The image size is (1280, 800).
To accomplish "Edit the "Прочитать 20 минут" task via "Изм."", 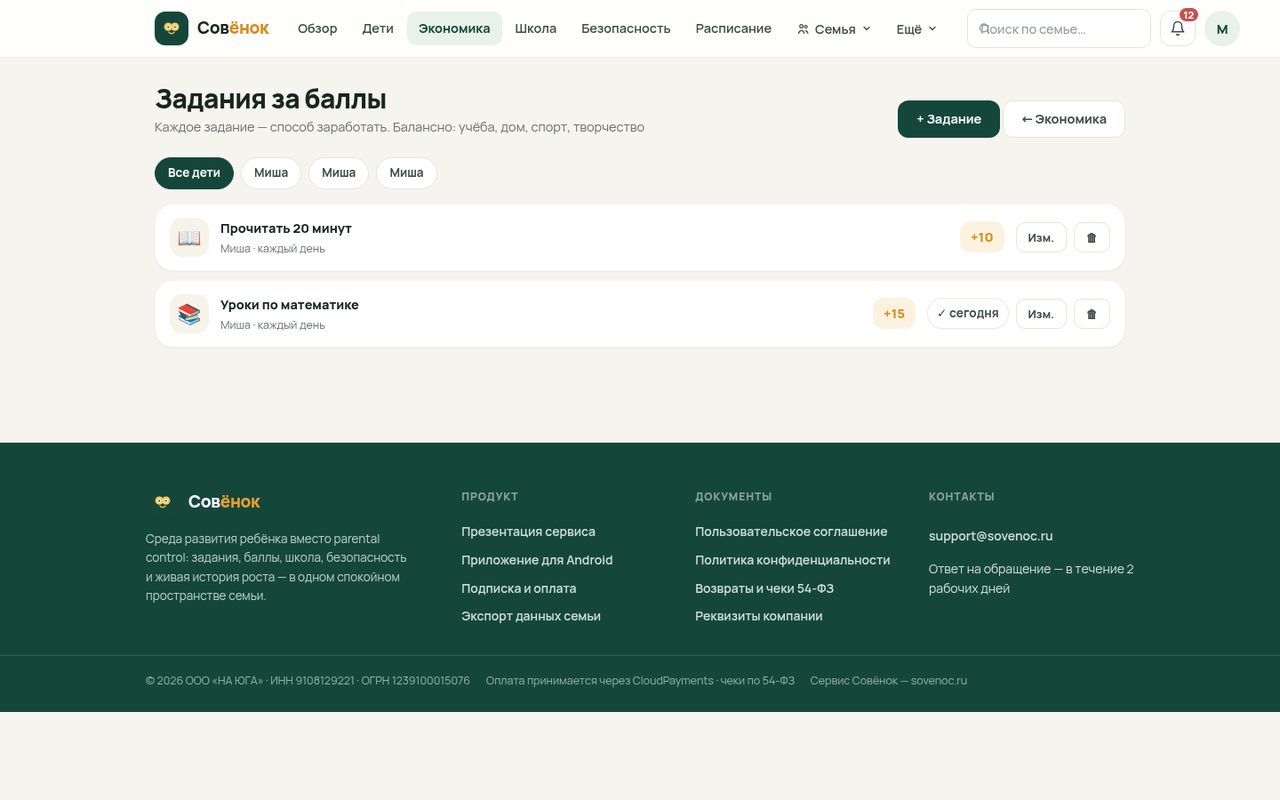I will point(1041,238).
